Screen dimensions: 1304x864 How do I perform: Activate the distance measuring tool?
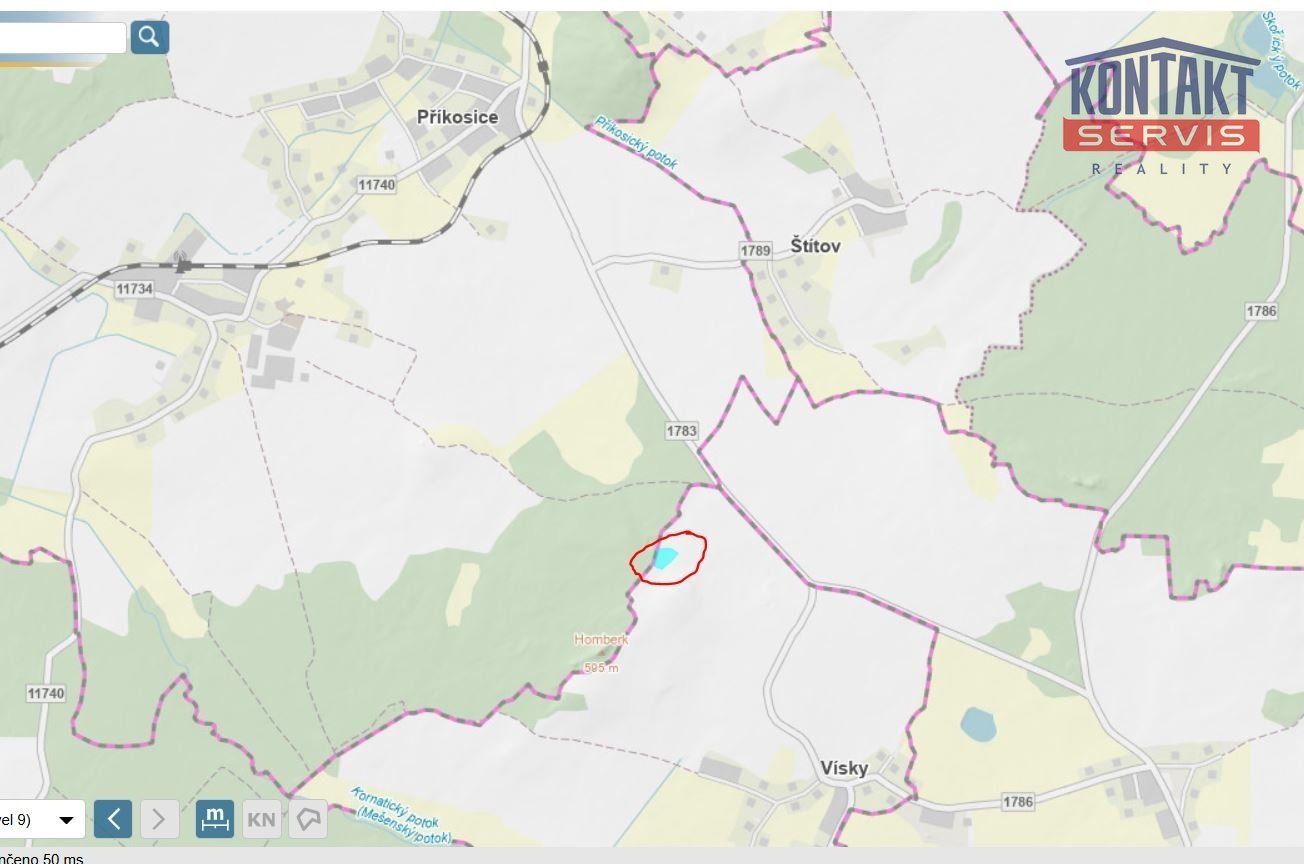[215, 819]
